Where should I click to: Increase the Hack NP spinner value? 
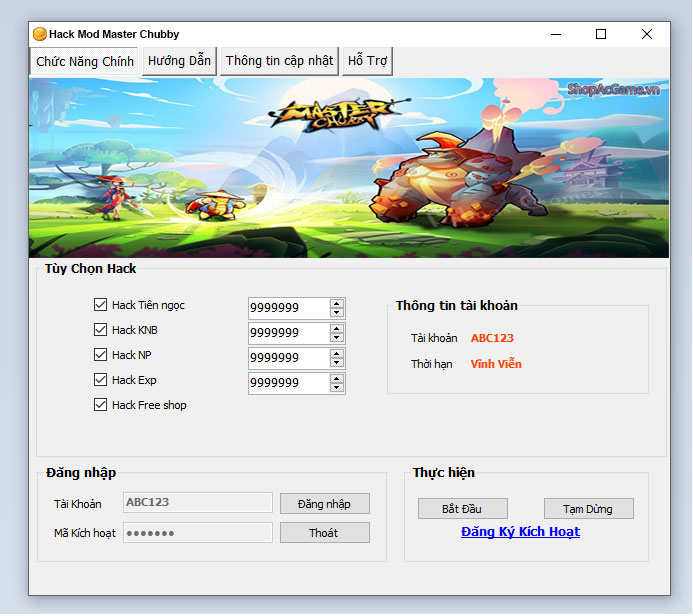[337, 354]
